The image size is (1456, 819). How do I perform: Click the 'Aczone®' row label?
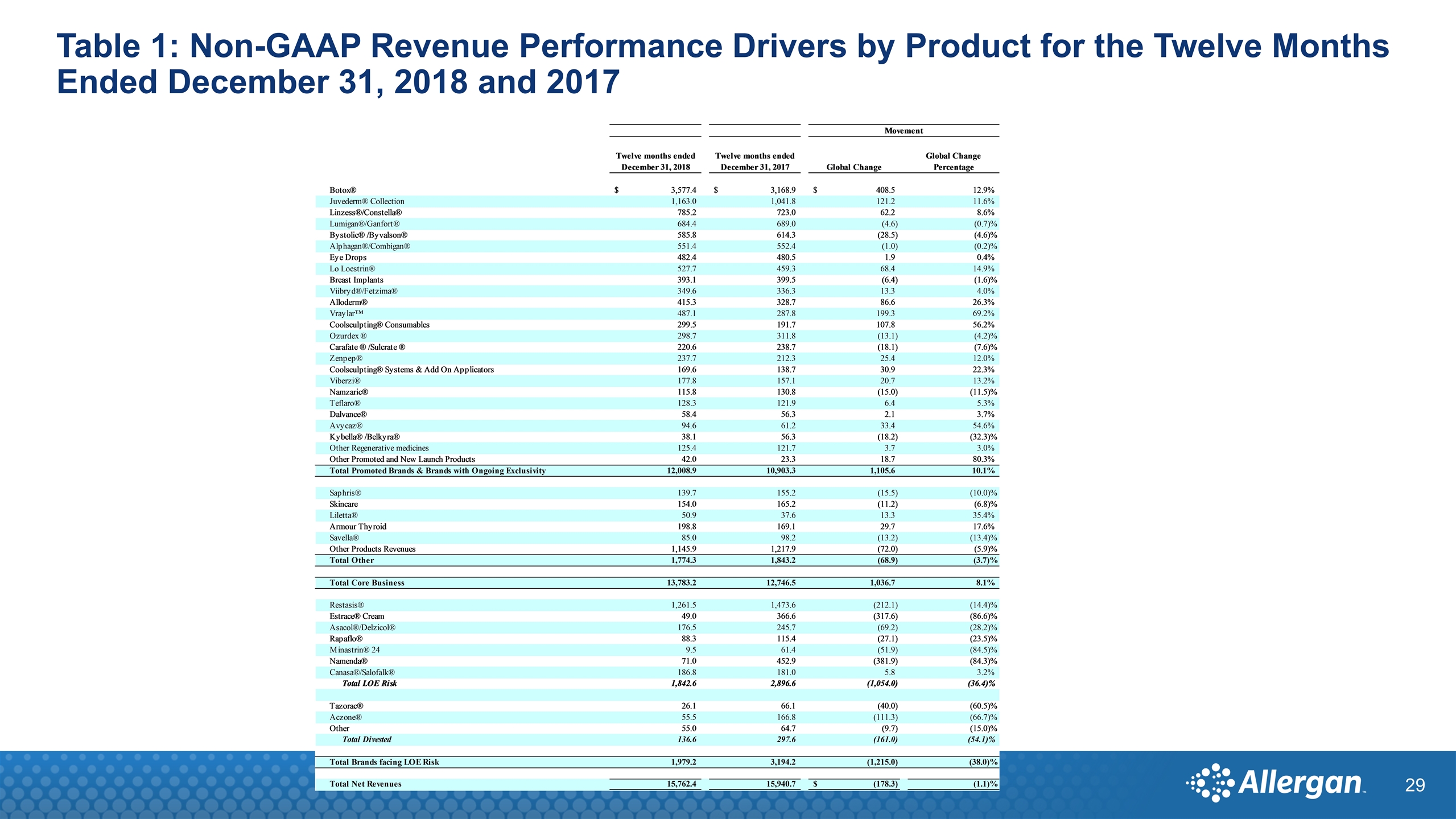(345, 717)
